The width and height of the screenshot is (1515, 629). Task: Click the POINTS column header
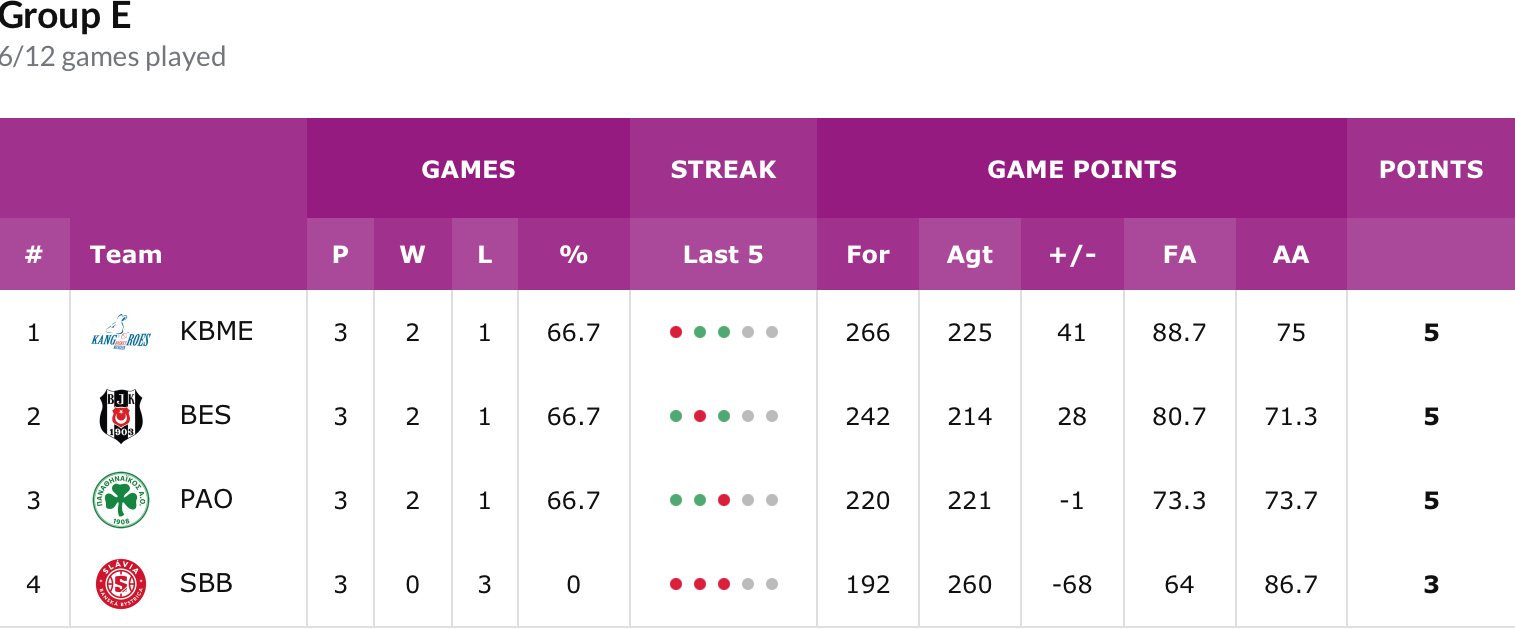coord(1430,170)
